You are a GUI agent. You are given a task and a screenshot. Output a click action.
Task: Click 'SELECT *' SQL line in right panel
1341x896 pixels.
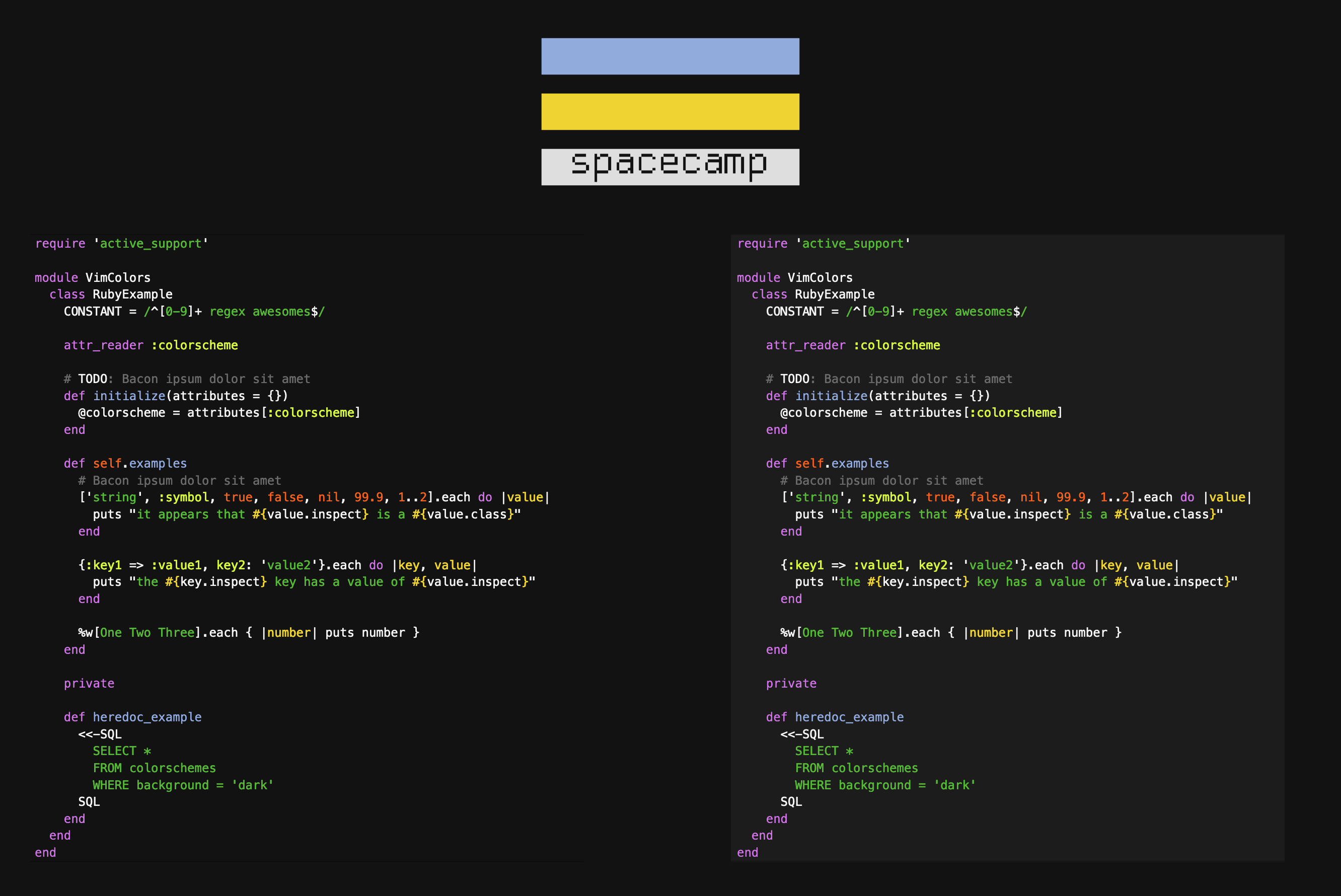pyautogui.click(x=824, y=751)
